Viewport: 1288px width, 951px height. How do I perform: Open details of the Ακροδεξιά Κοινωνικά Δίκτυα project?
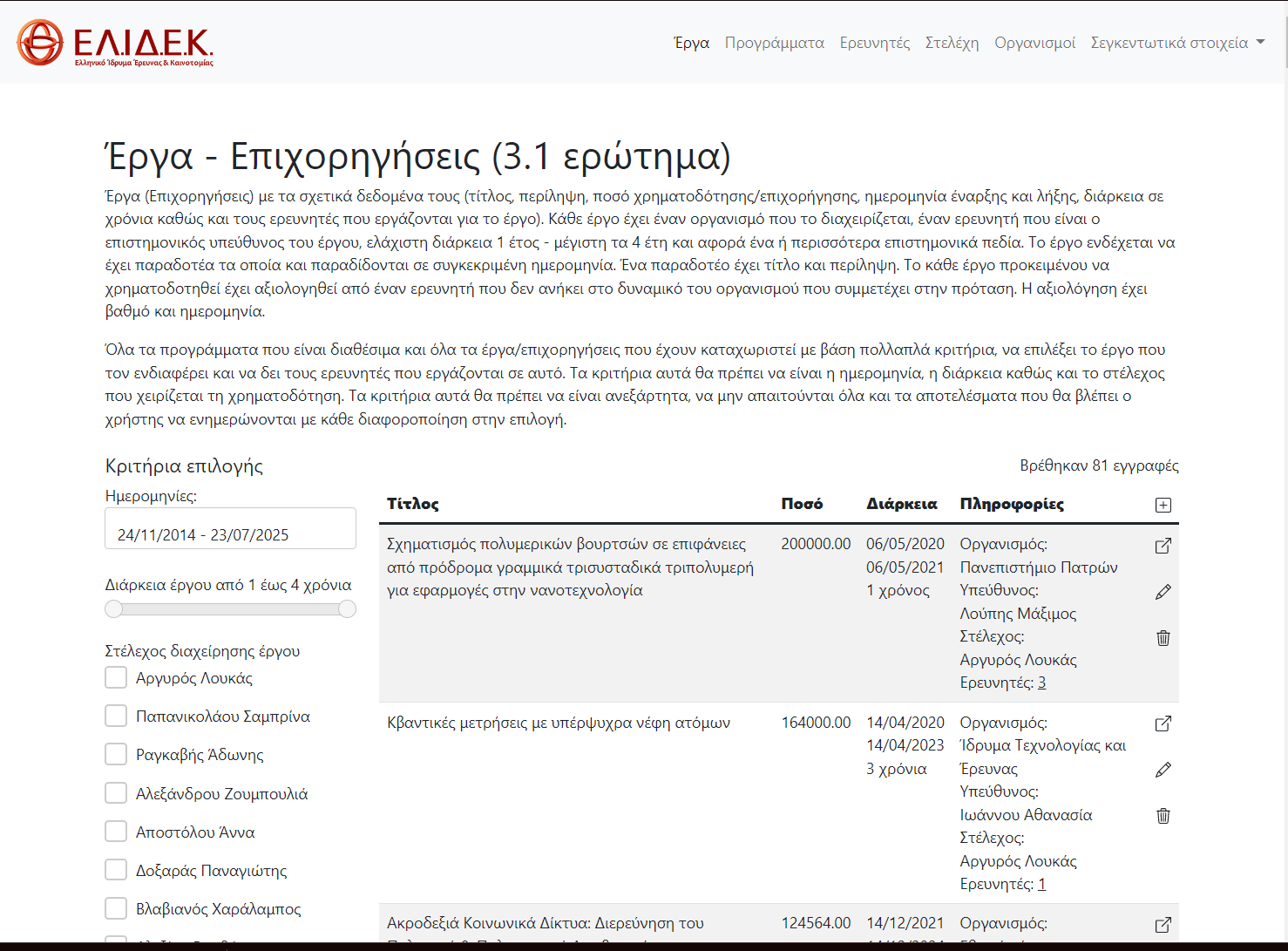pos(1163,925)
